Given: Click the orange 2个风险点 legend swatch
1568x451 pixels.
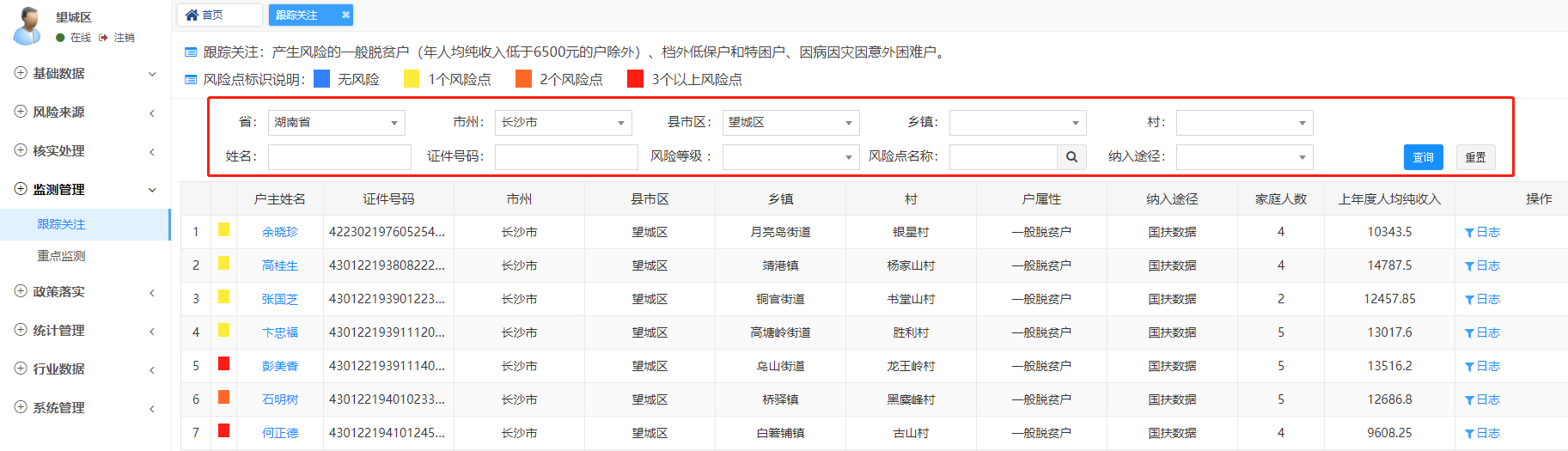Looking at the screenshot, I should tap(523, 79).
